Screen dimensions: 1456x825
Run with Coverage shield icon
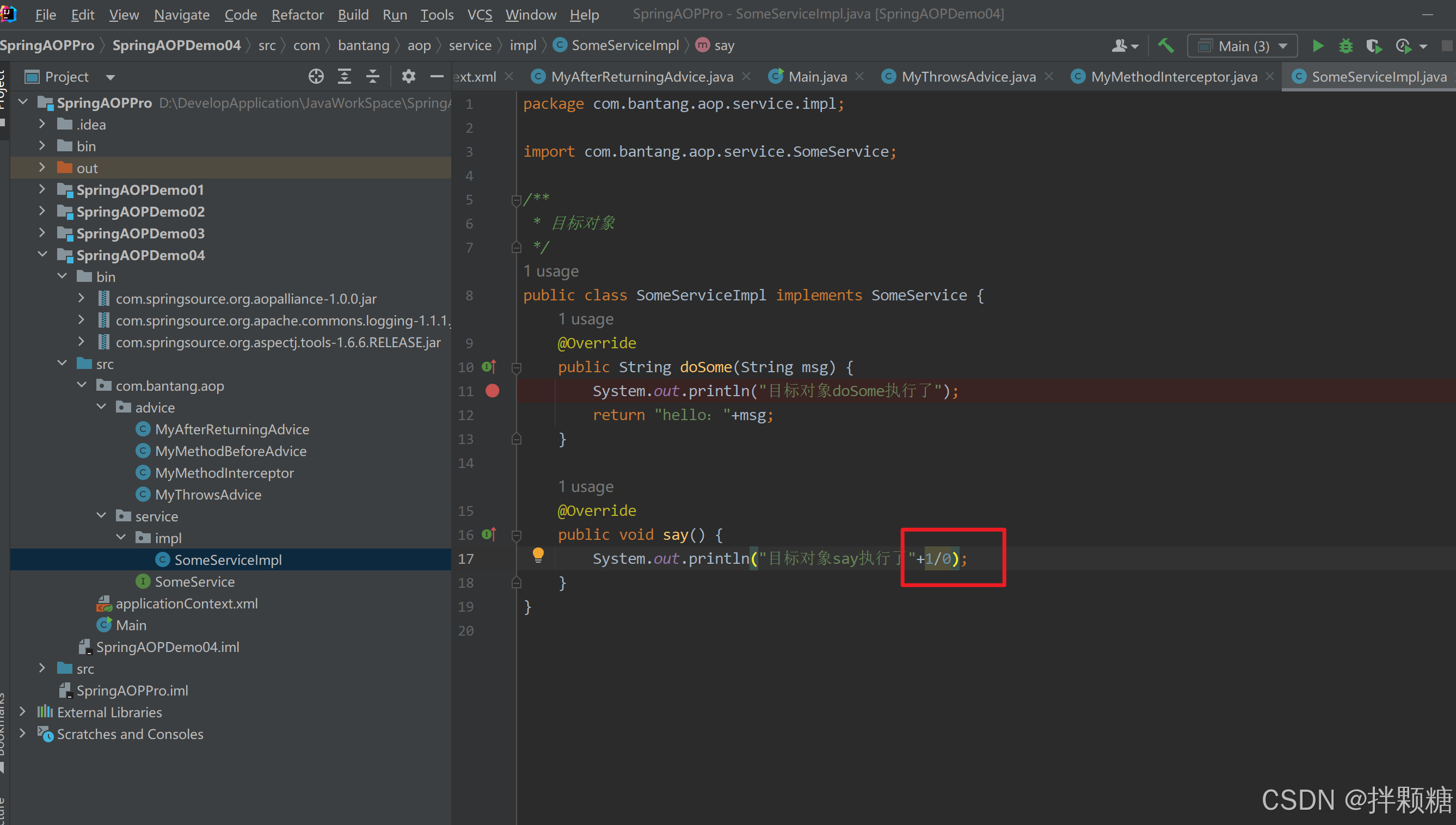coord(1373,46)
